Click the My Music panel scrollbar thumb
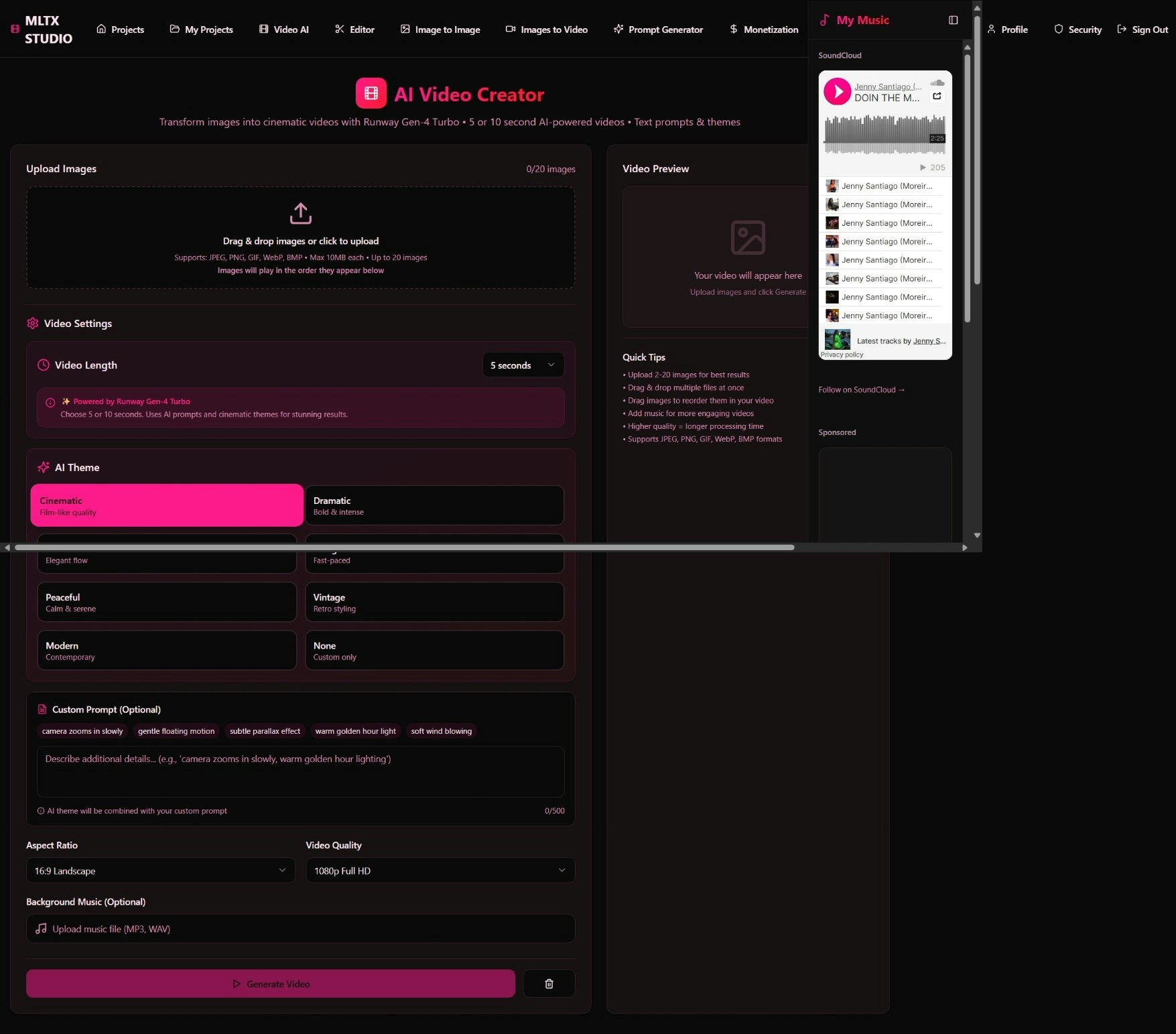This screenshot has width=1176, height=1034. coord(967,188)
